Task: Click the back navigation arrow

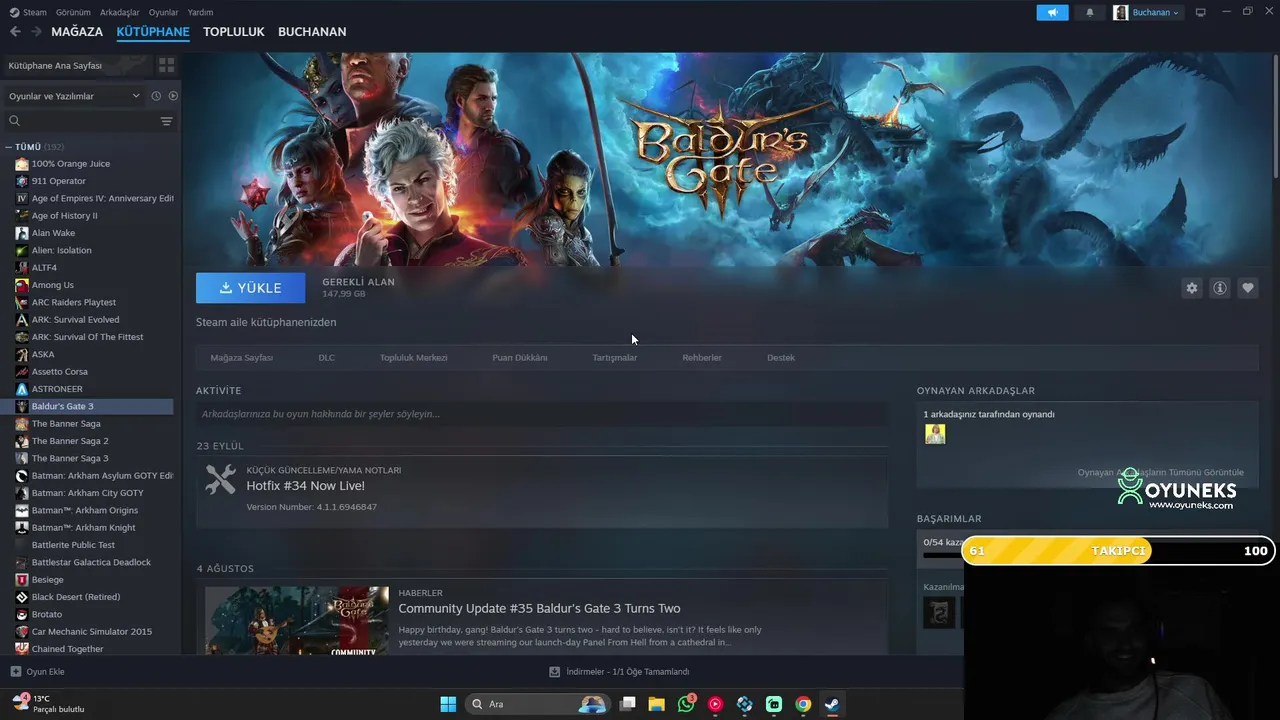Action: pyautogui.click(x=15, y=32)
